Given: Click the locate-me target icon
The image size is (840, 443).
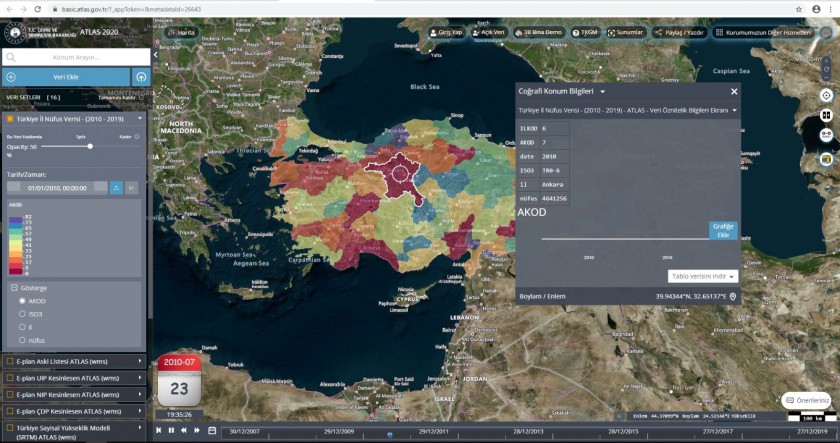Looking at the screenshot, I should 827,96.
